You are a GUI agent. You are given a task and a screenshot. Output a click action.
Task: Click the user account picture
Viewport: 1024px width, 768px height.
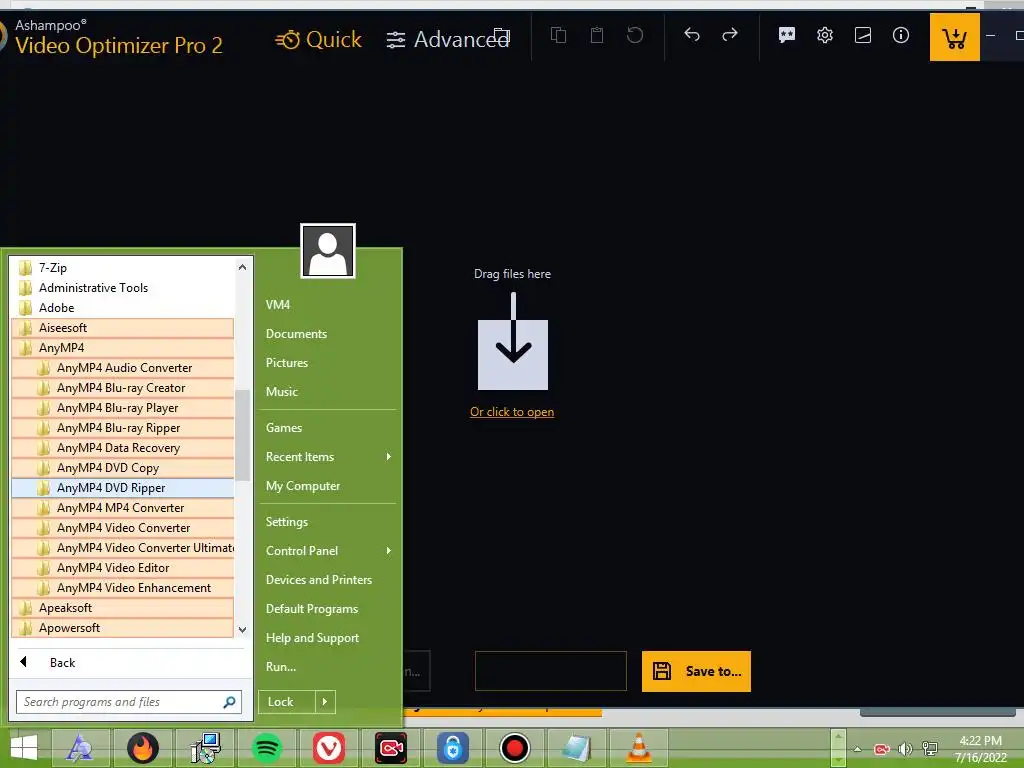pos(328,251)
